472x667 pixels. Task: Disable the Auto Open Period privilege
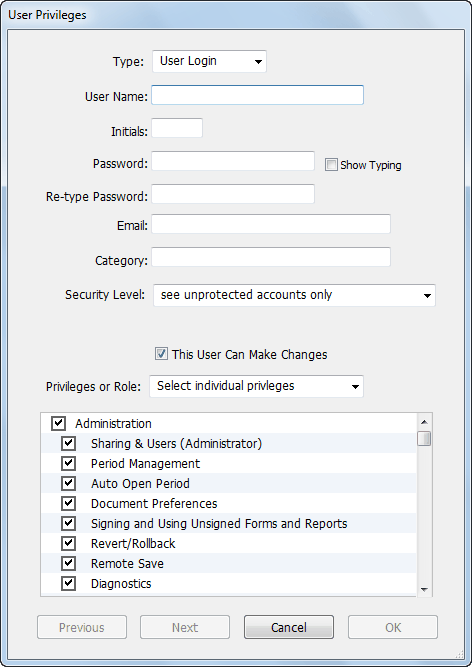pyautogui.click(x=68, y=483)
